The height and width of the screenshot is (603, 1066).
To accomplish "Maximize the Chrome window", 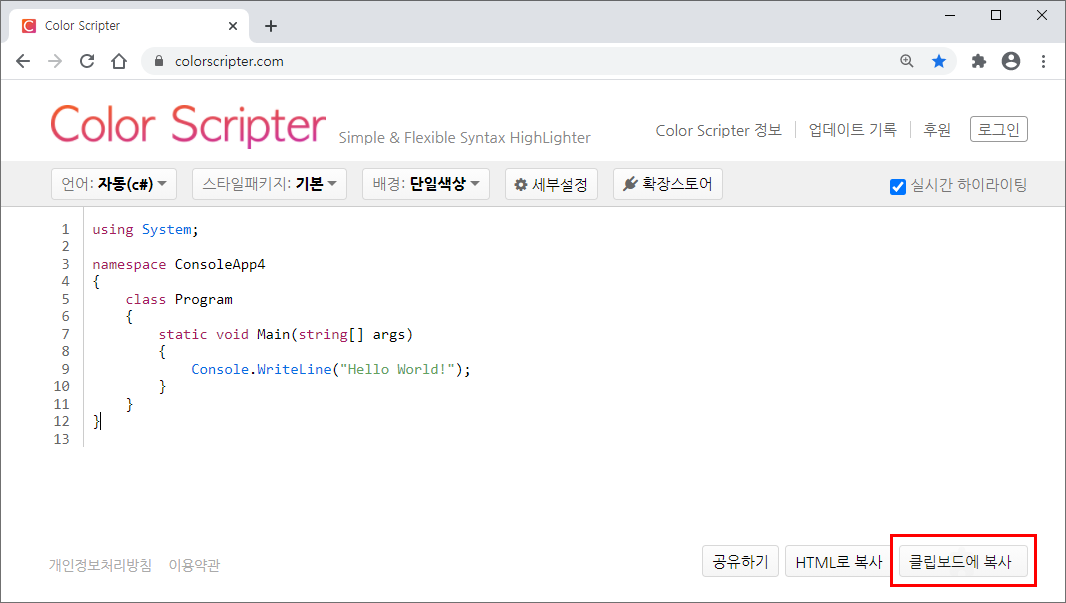I will [996, 16].
